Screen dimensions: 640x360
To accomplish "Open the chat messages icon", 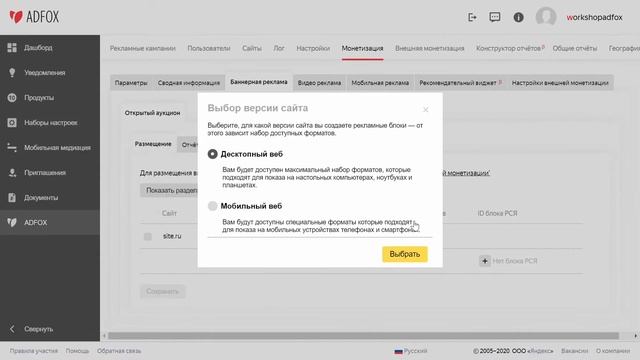I will pos(495,17).
